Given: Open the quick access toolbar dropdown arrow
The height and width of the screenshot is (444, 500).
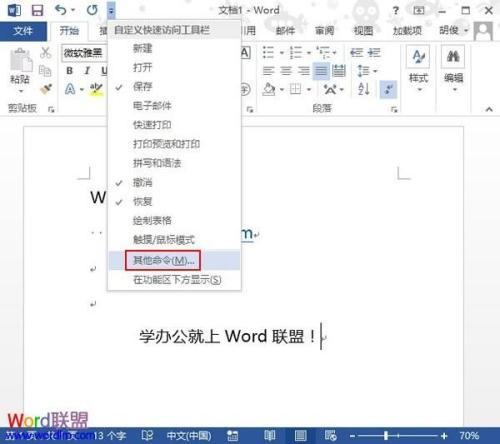Looking at the screenshot, I should point(111,11).
